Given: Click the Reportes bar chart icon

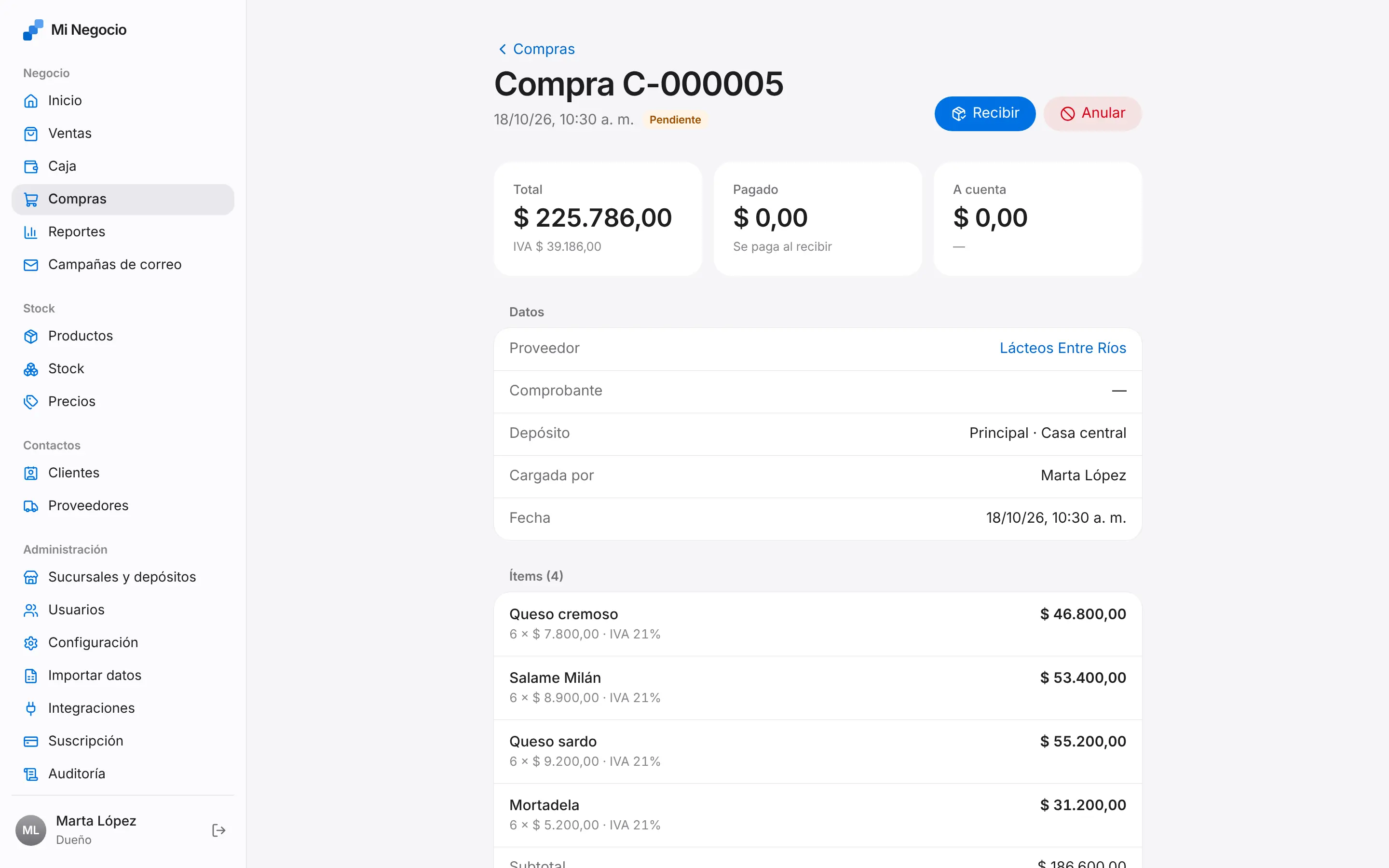Looking at the screenshot, I should [31, 232].
